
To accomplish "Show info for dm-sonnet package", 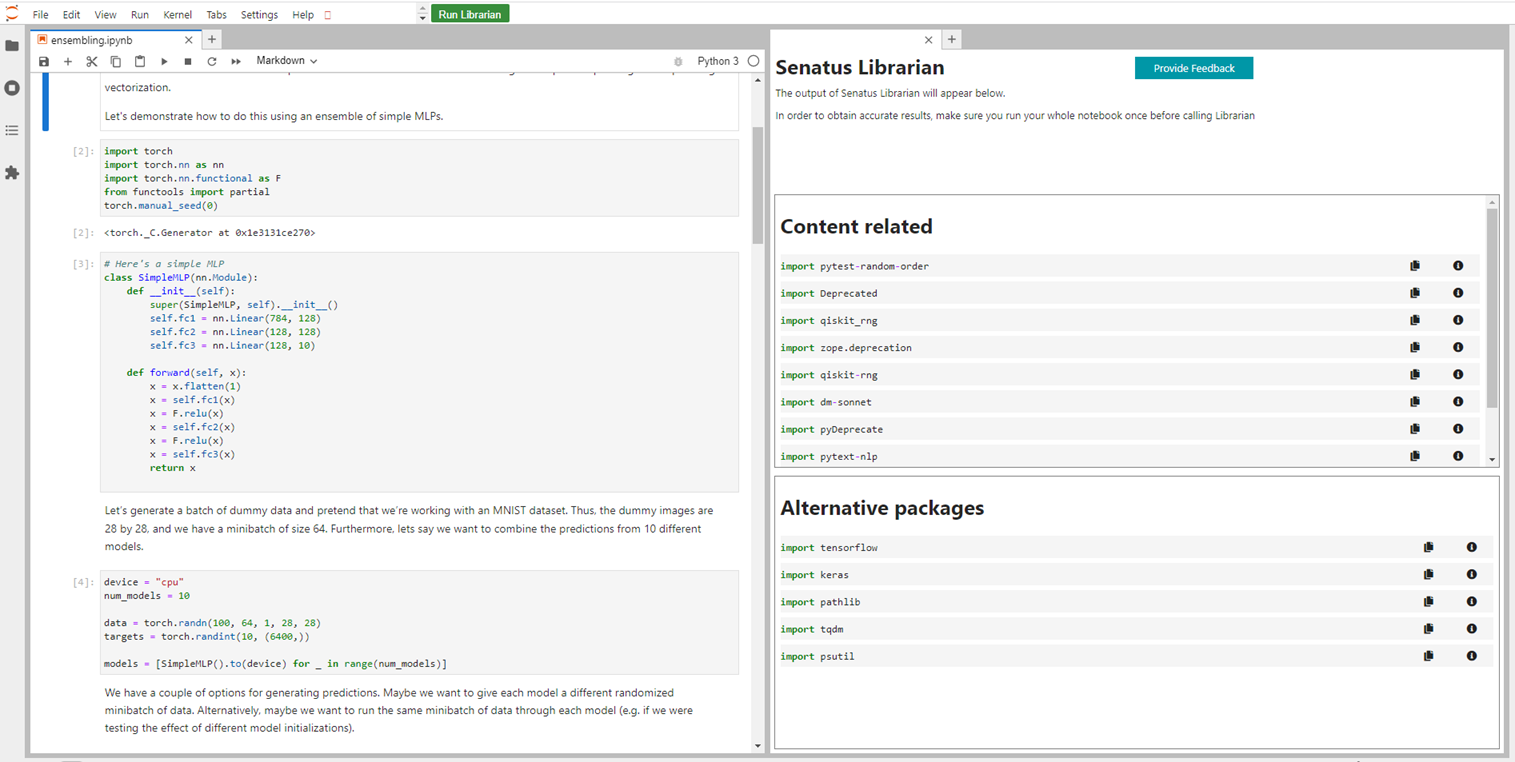I will [x=1458, y=401].
